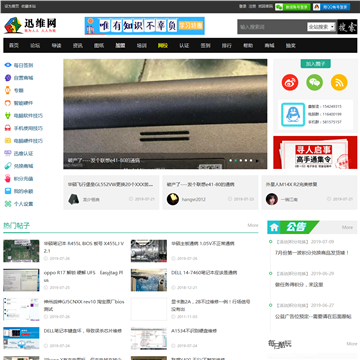Open 我的余额 via its blue icon

pos(8,191)
